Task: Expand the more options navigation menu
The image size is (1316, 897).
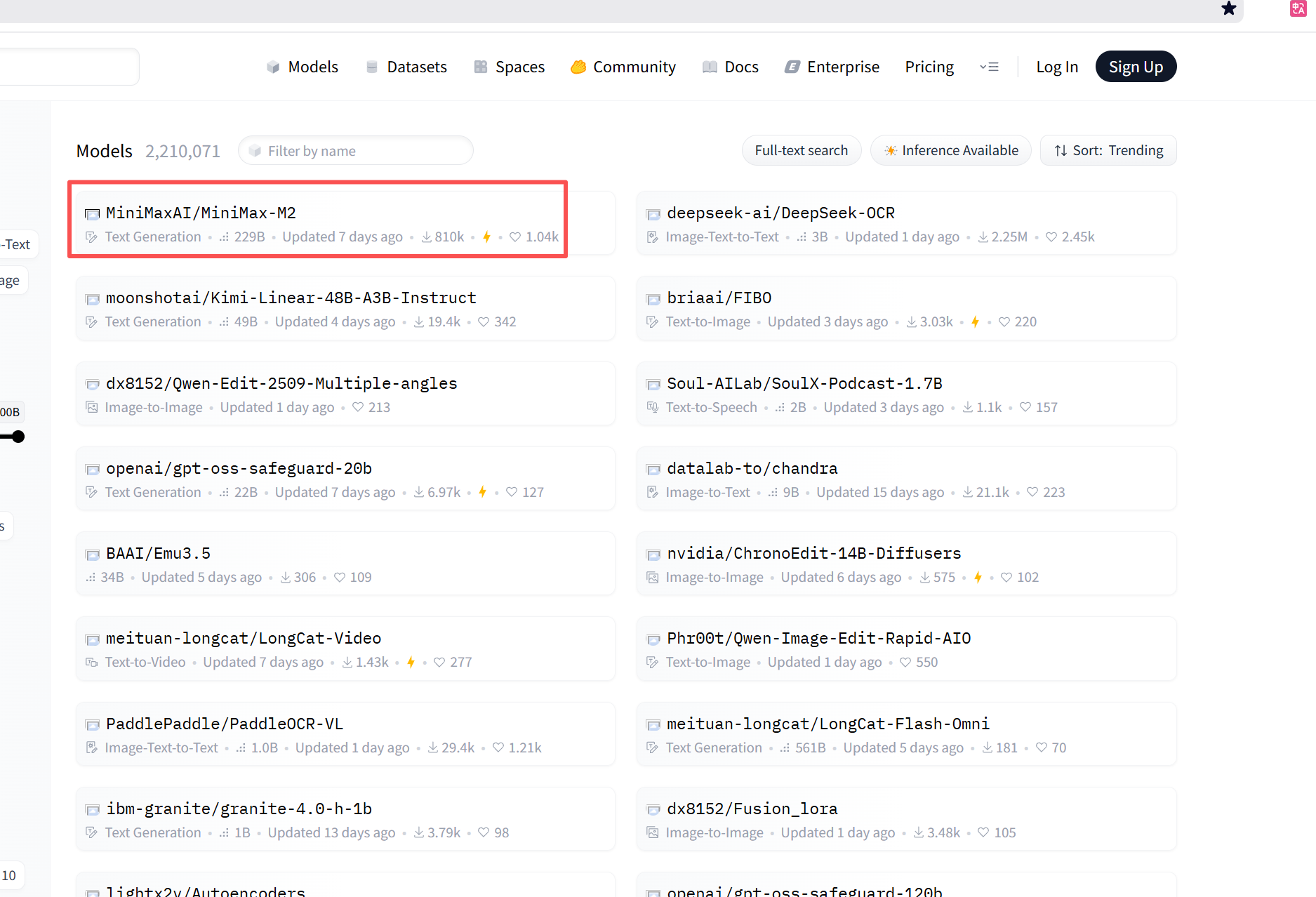Action: point(989,67)
